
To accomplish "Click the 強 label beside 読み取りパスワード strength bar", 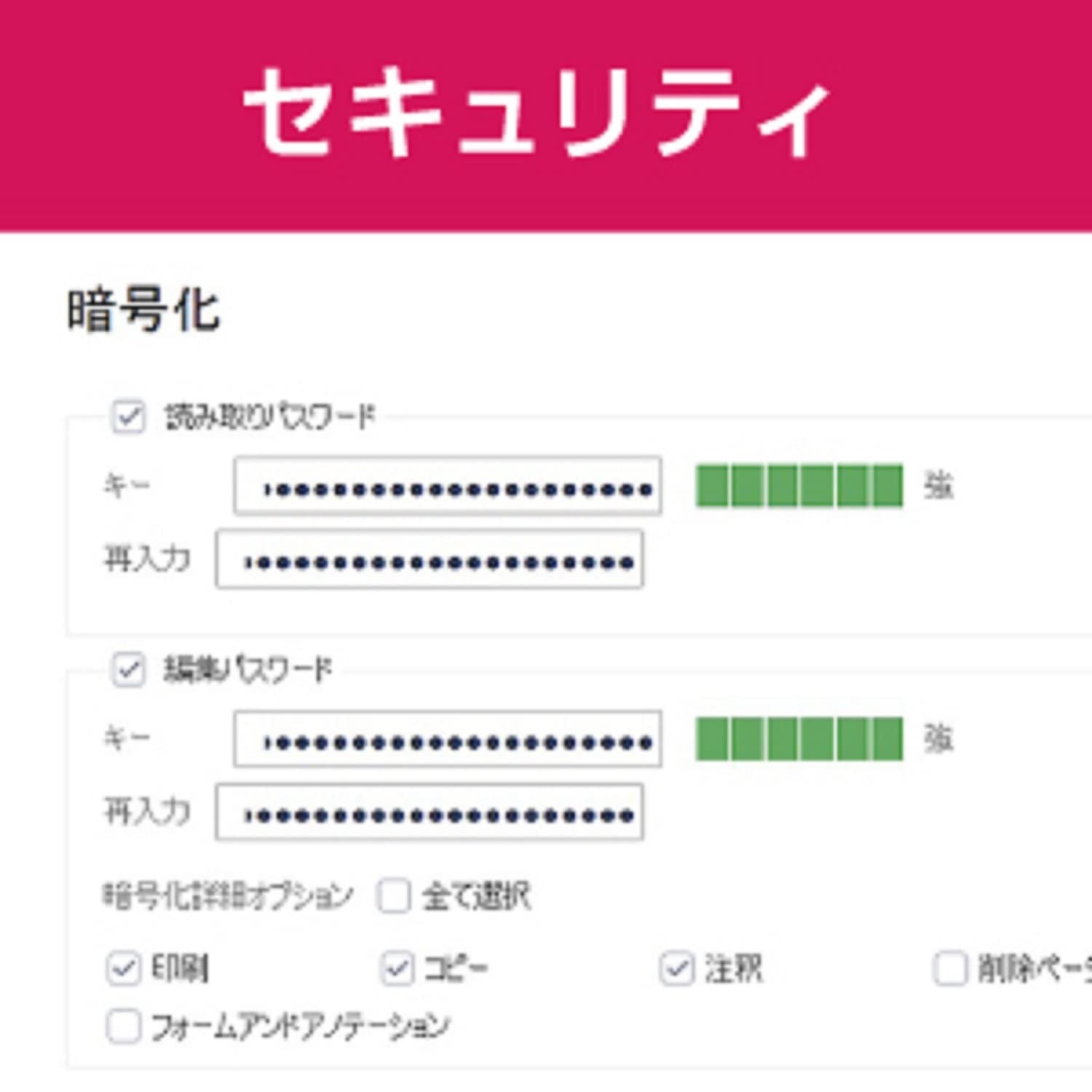I will [938, 486].
